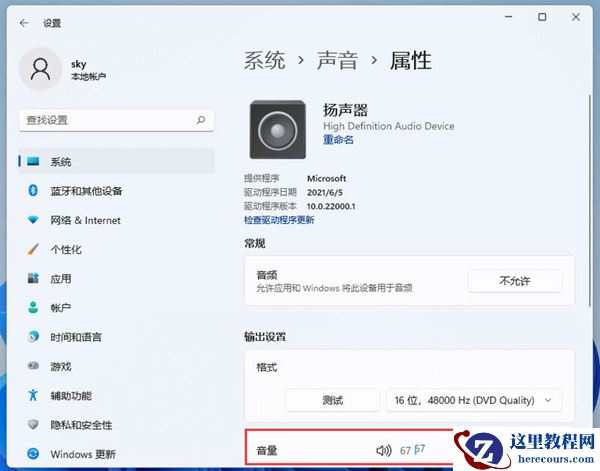Open 系统 settings category

point(116,161)
